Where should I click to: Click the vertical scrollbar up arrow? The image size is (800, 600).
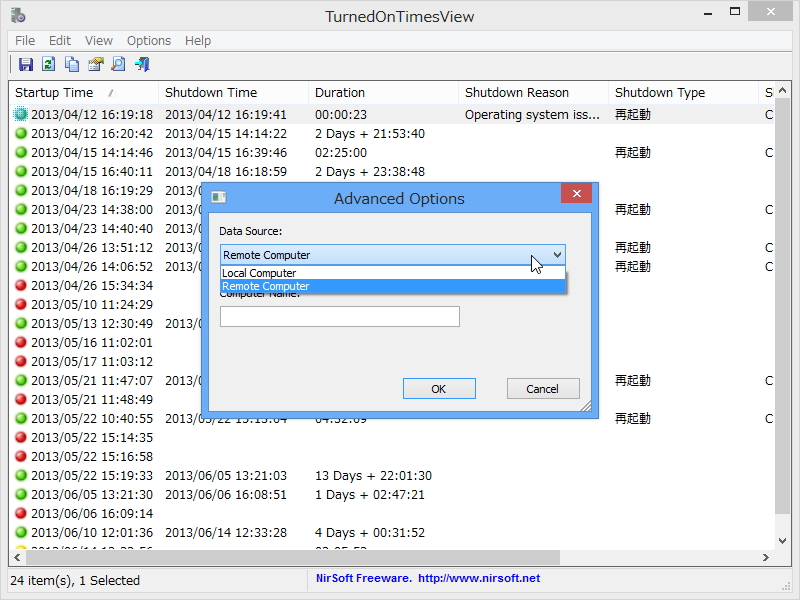[x=783, y=91]
